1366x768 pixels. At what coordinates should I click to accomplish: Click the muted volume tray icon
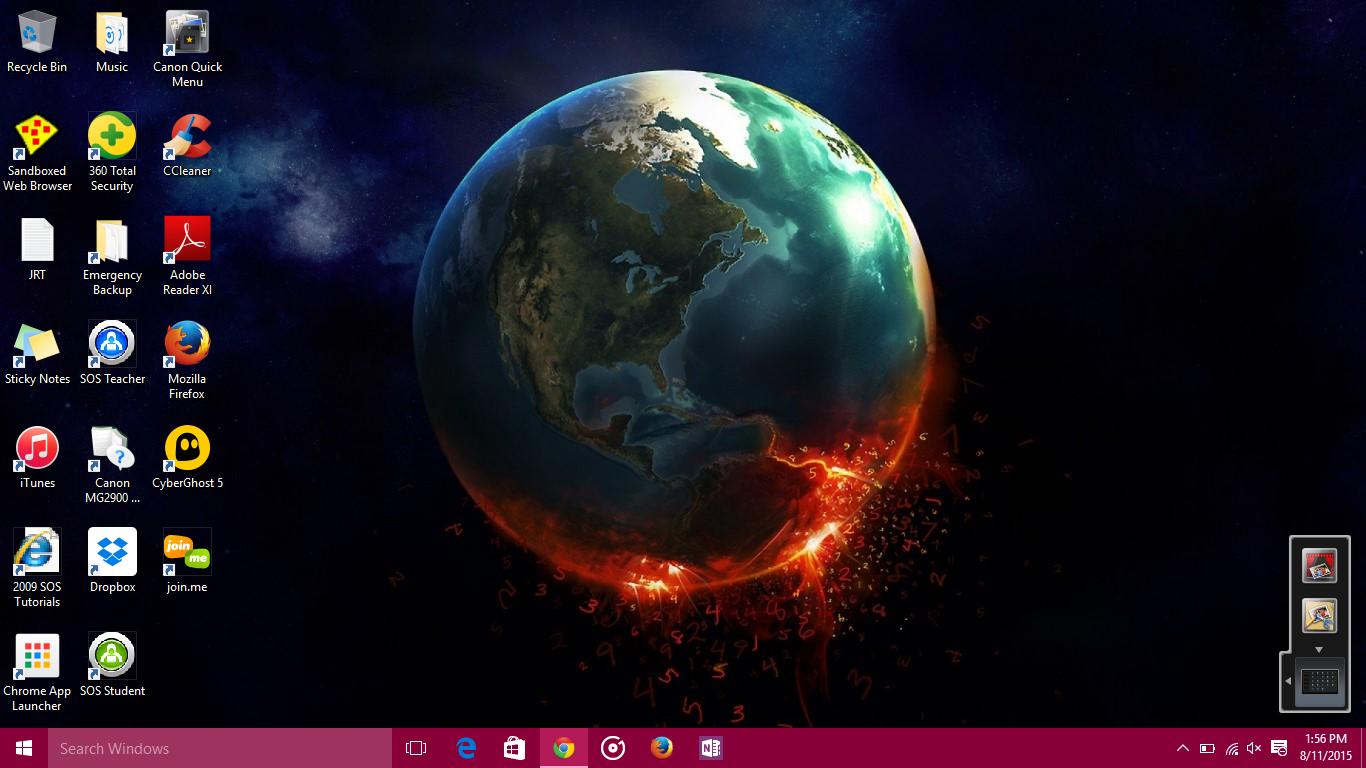tap(1254, 748)
